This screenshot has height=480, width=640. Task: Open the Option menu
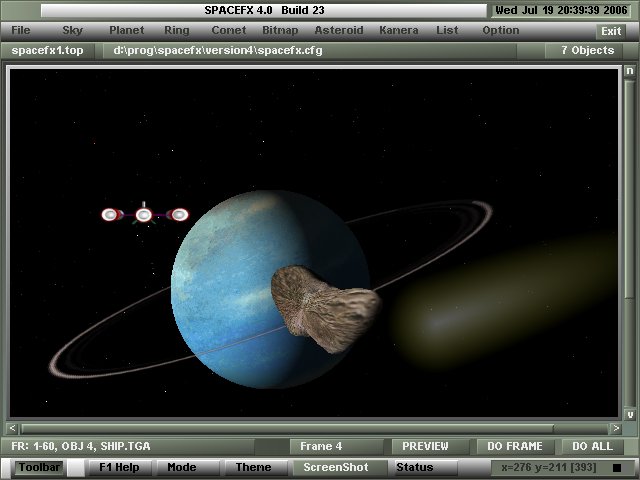(x=501, y=30)
